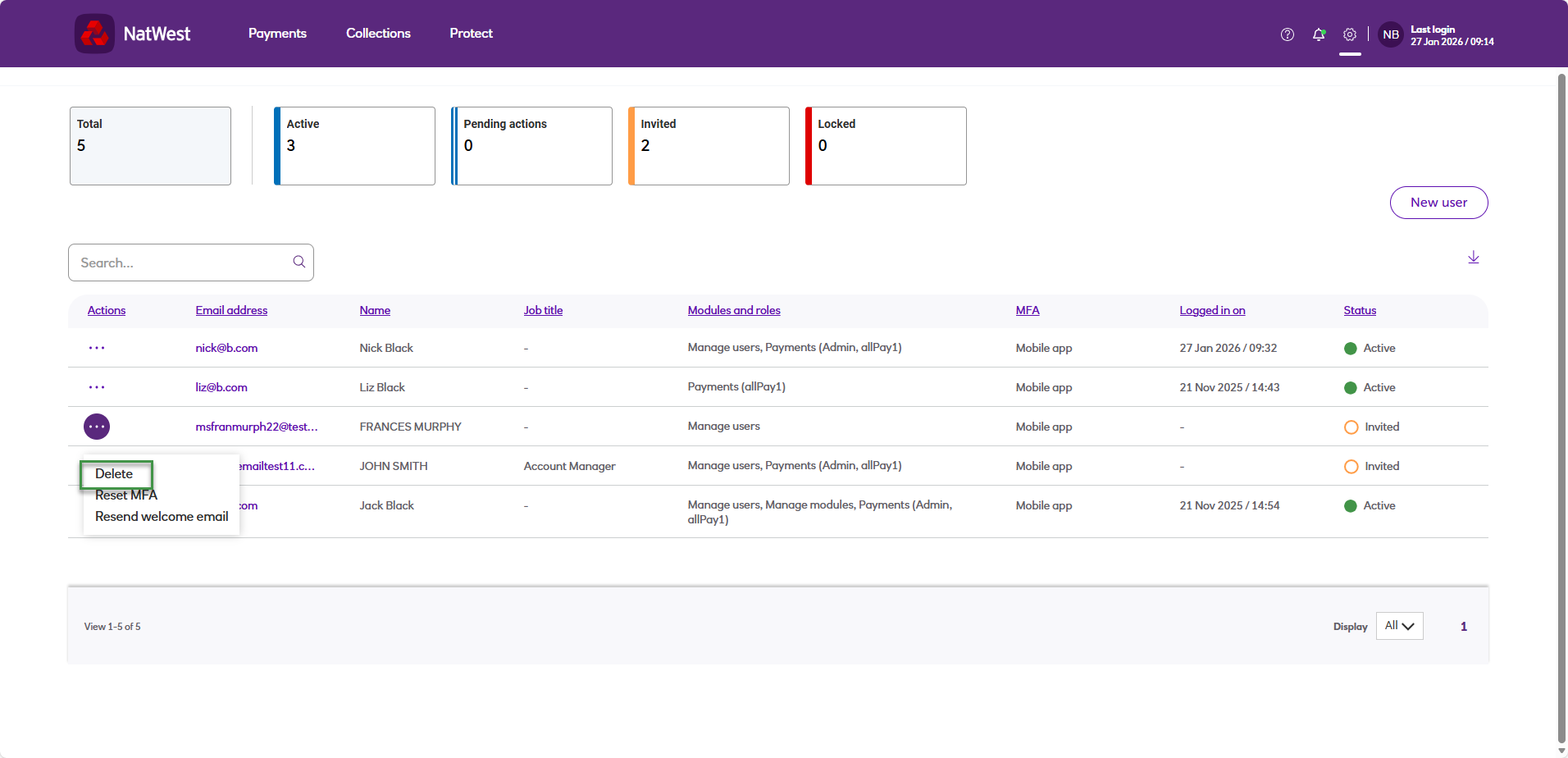The width and height of the screenshot is (1568, 758).
Task: Click the FRANCES MURPHY name cell
Action: tap(410, 427)
